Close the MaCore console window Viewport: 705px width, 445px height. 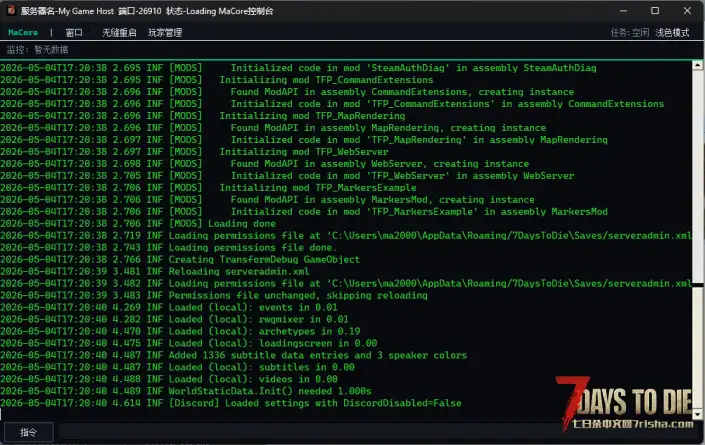click(687, 11)
